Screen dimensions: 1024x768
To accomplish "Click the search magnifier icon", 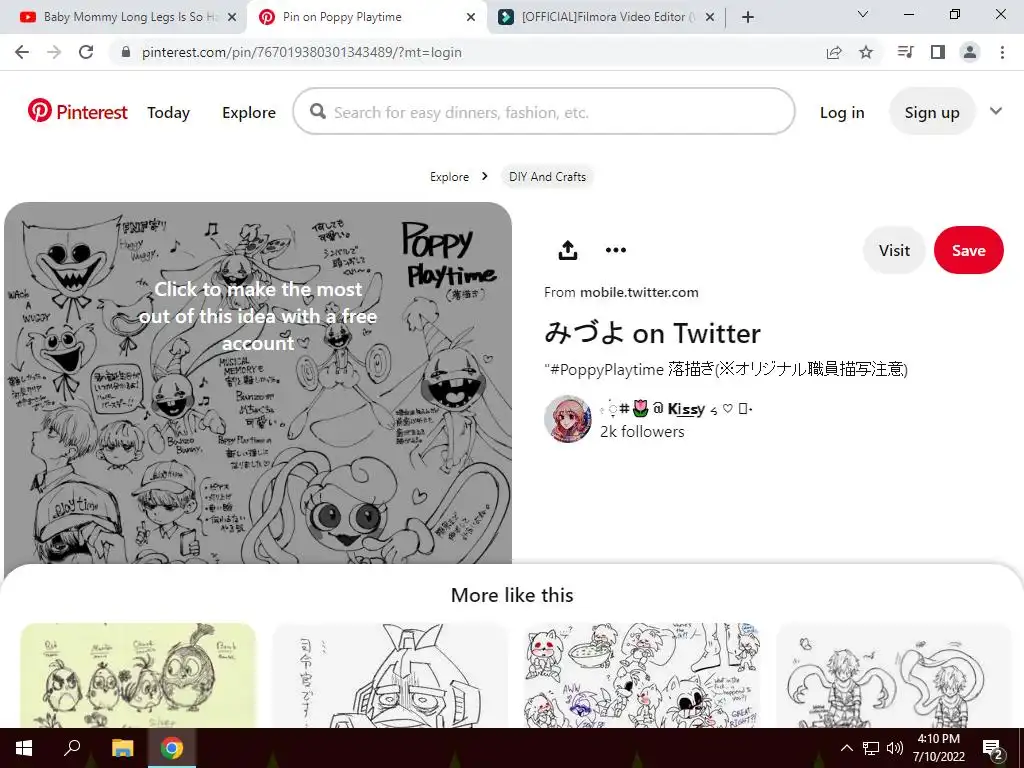I will tap(317, 112).
